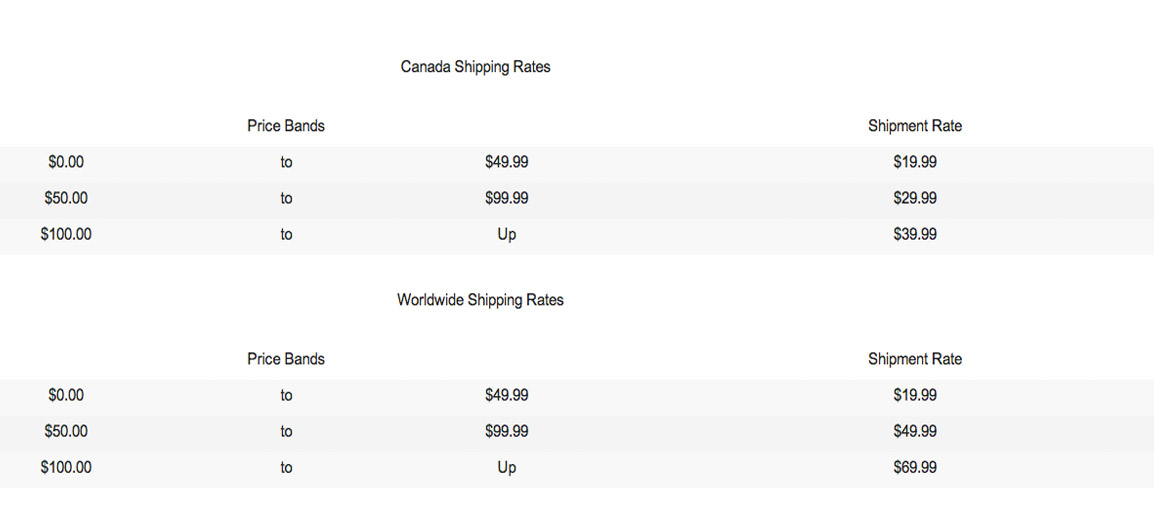Click $99.99 in the Canada table
Viewport: 1154px width, 506px height.
tap(506, 198)
